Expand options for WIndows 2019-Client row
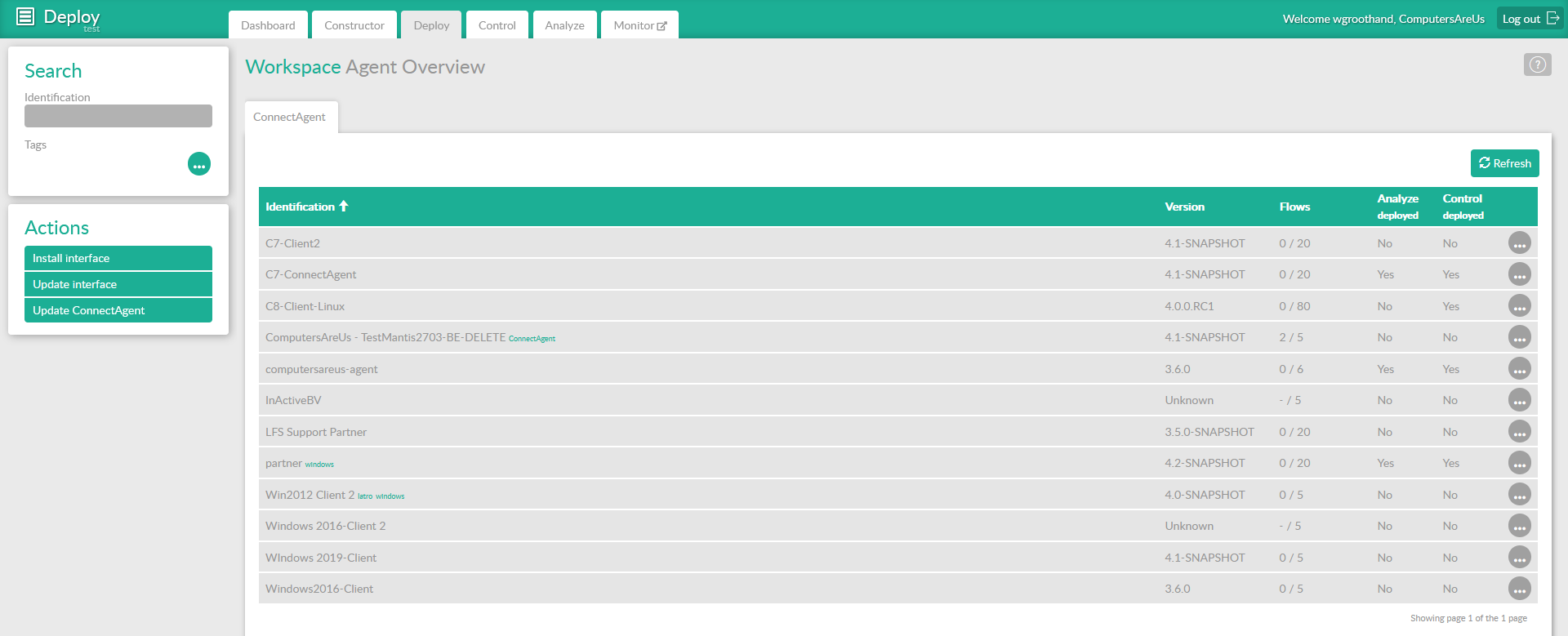Image resolution: width=1568 pixels, height=636 pixels. [1519, 558]
